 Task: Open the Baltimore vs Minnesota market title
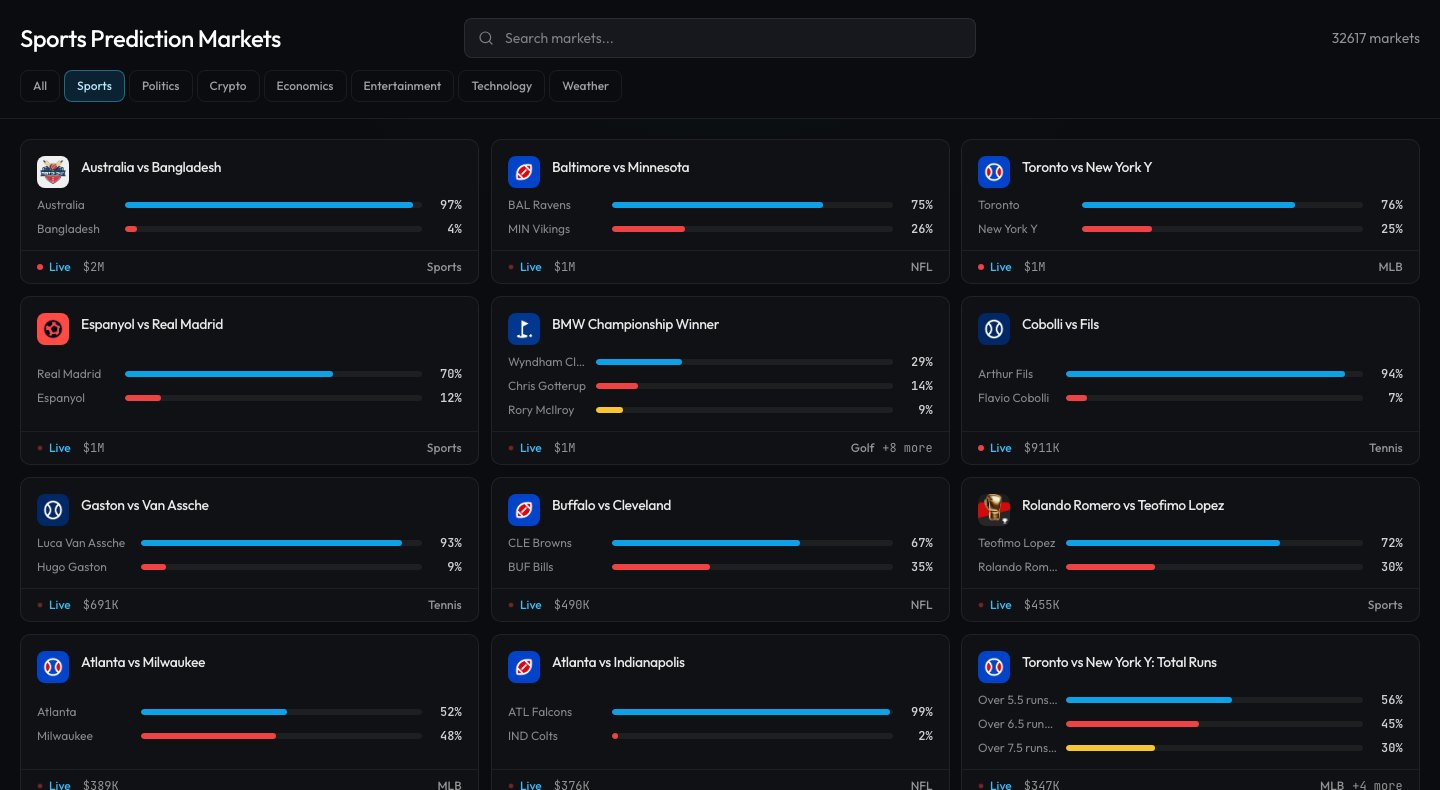coord(620,167)
